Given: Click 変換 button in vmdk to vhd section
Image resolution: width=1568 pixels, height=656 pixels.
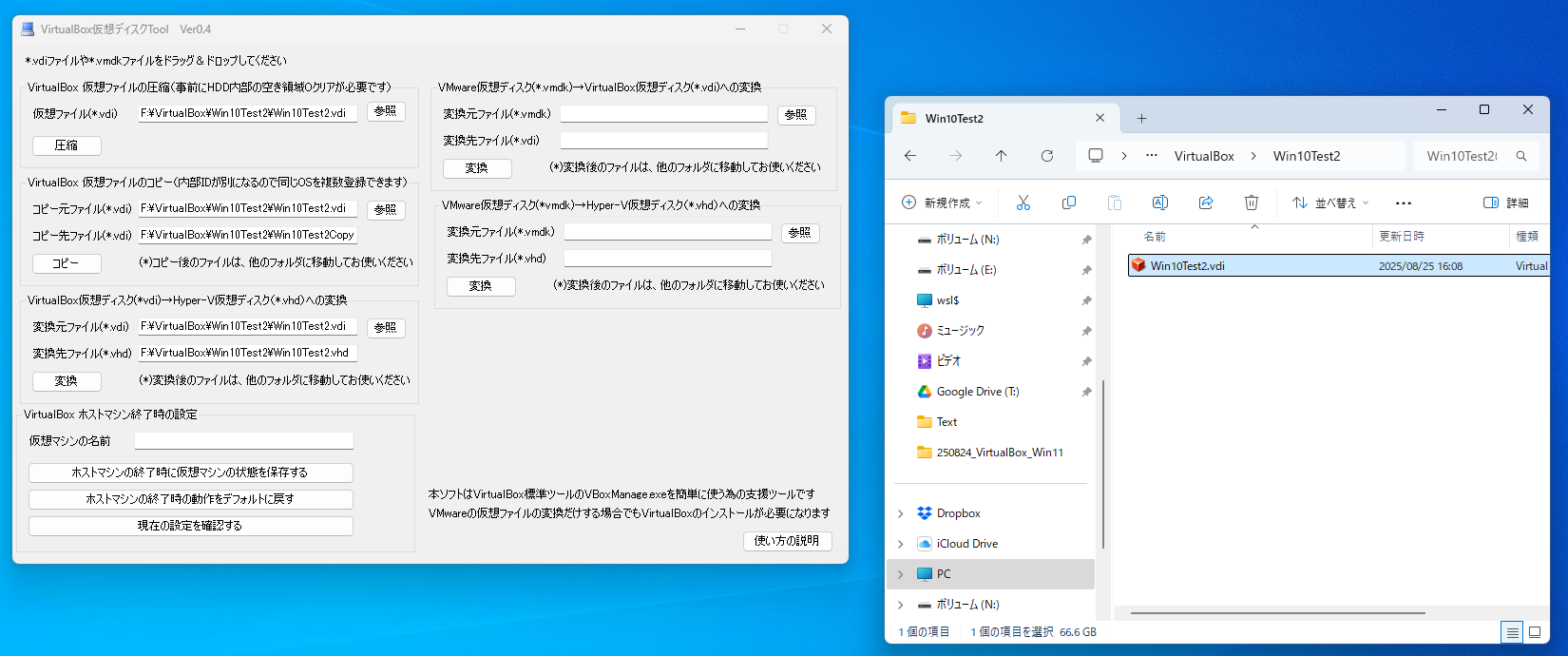Looking at the screenshot, I should click(481, 286).
